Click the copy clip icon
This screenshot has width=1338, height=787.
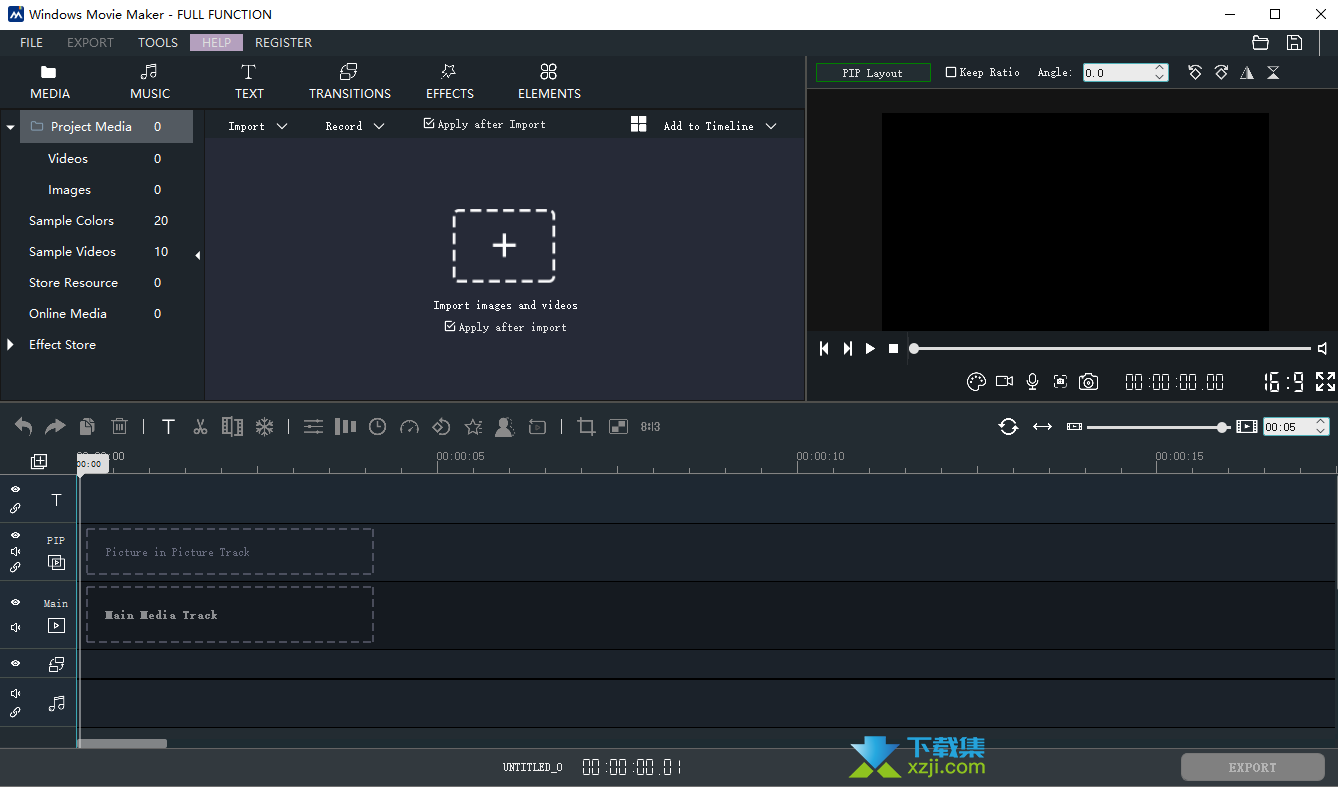[87, 427]
